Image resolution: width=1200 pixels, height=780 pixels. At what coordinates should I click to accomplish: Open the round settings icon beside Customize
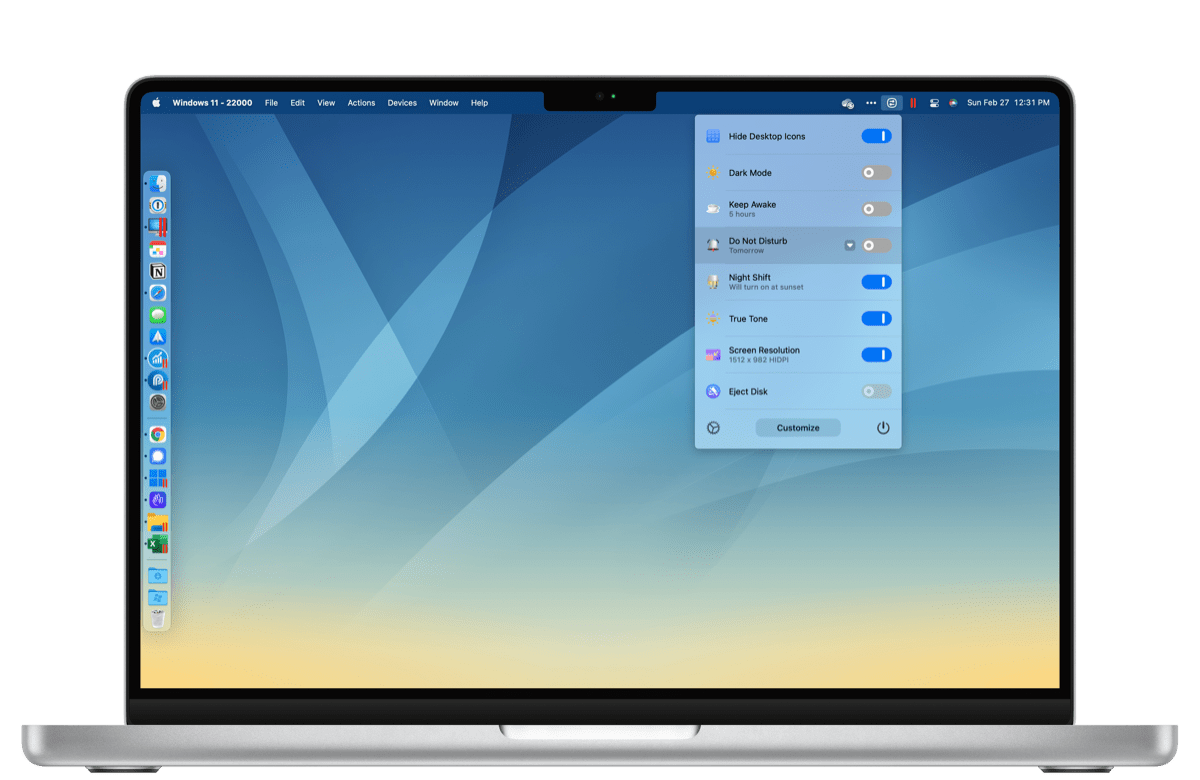(x=713, y=428)
